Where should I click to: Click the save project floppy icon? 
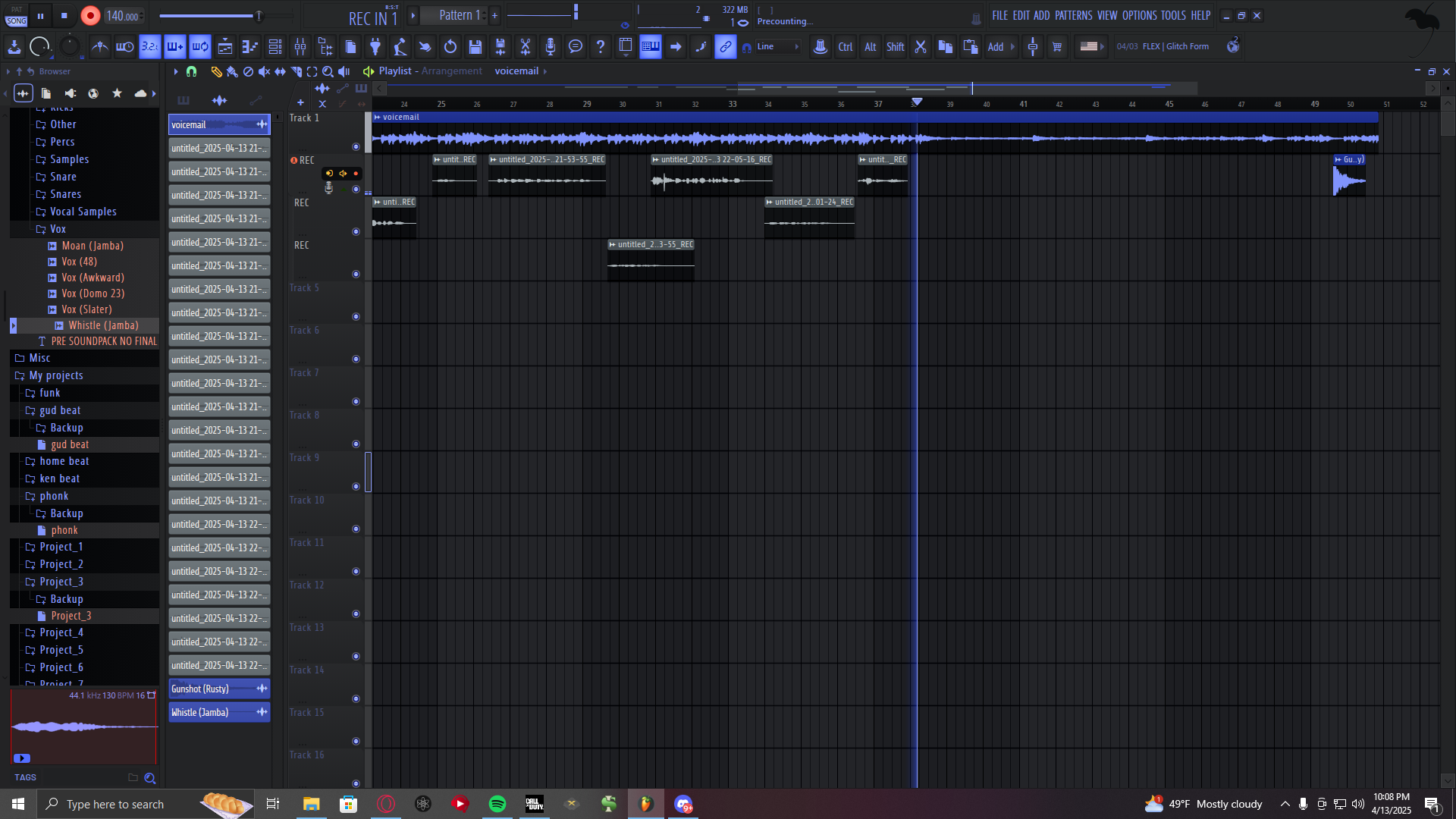(475, 47)
